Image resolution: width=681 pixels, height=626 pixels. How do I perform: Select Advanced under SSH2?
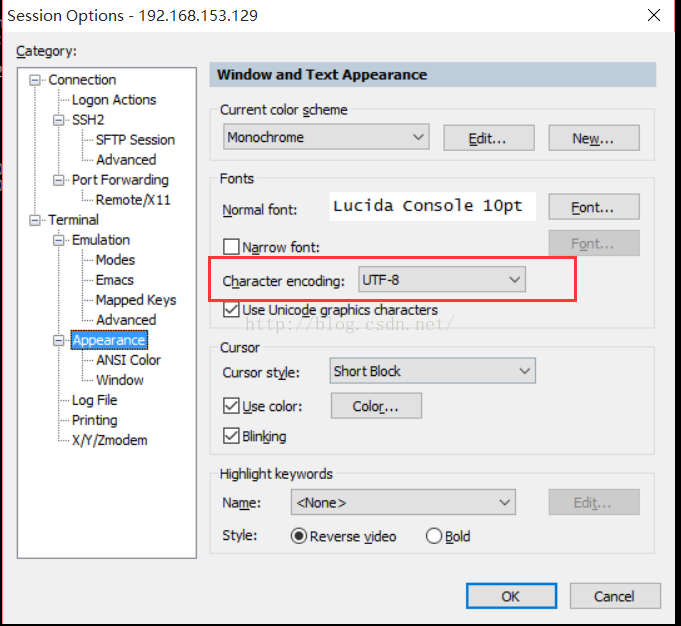(126, 160)
